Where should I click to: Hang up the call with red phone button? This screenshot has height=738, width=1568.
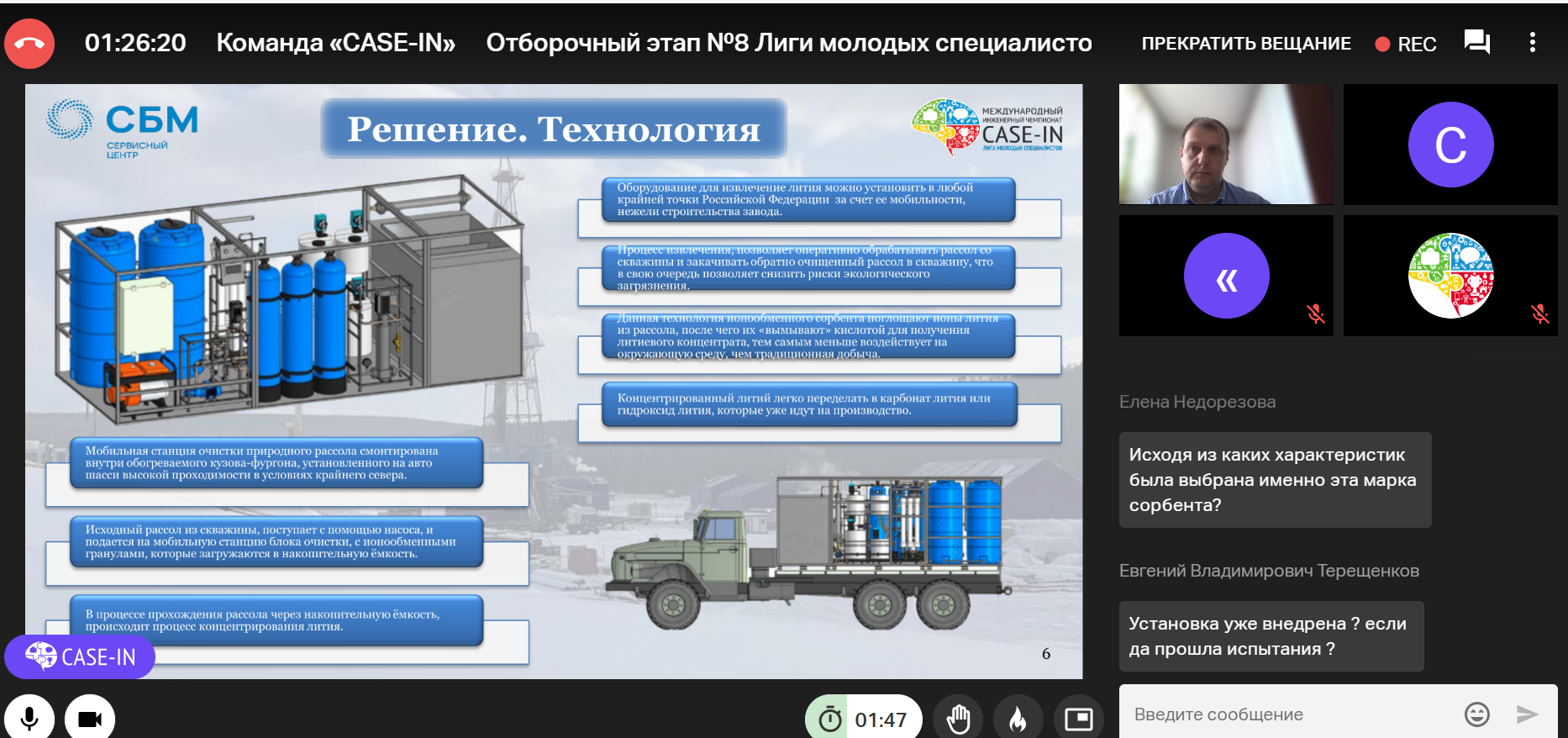[29, 43]
